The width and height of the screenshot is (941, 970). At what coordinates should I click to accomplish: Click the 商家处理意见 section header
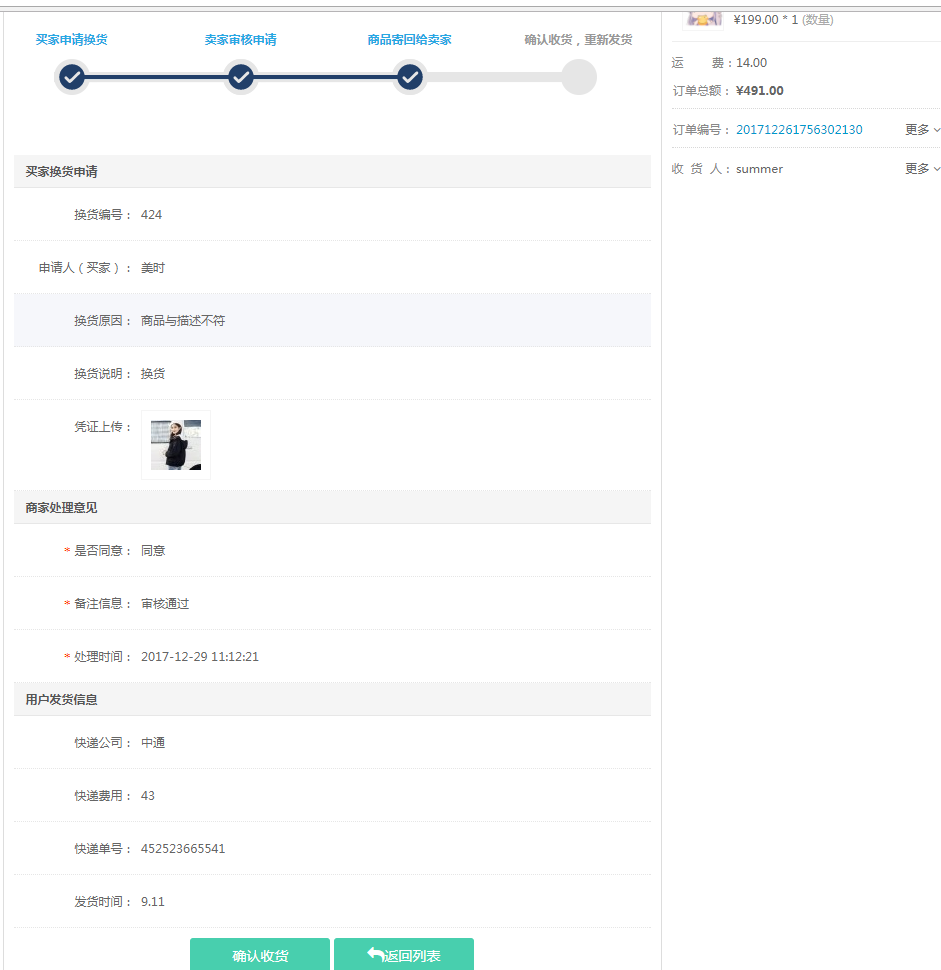point(61,508)
